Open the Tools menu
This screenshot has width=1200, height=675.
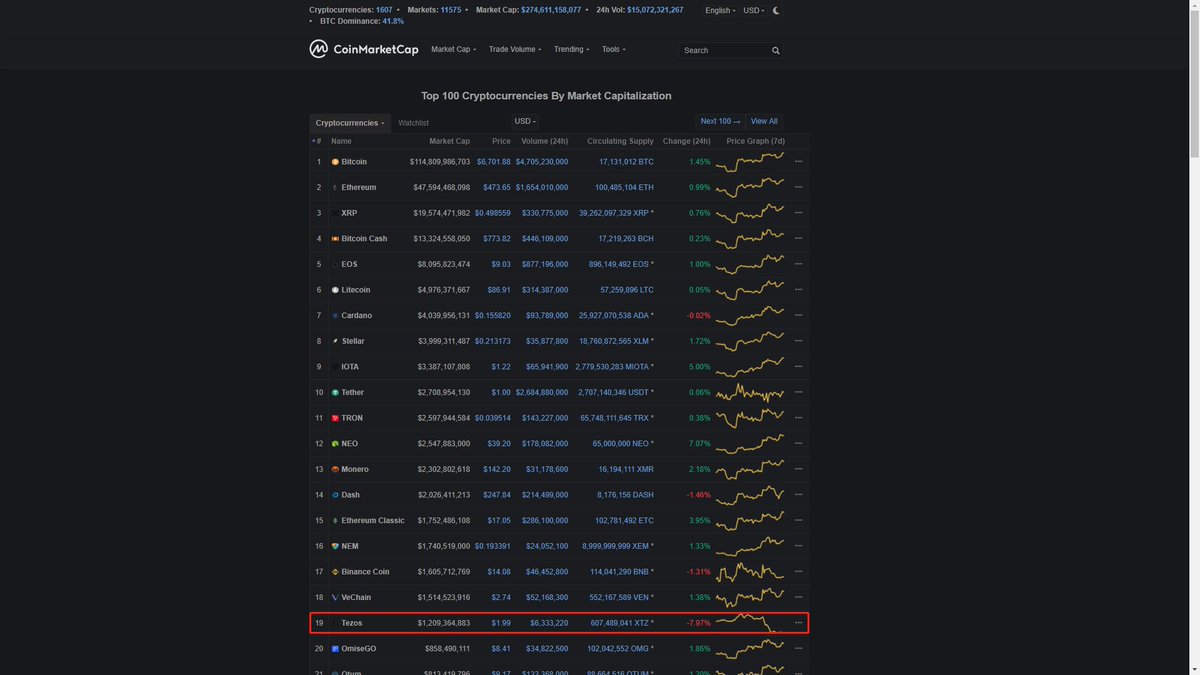(x=614, y=49)
